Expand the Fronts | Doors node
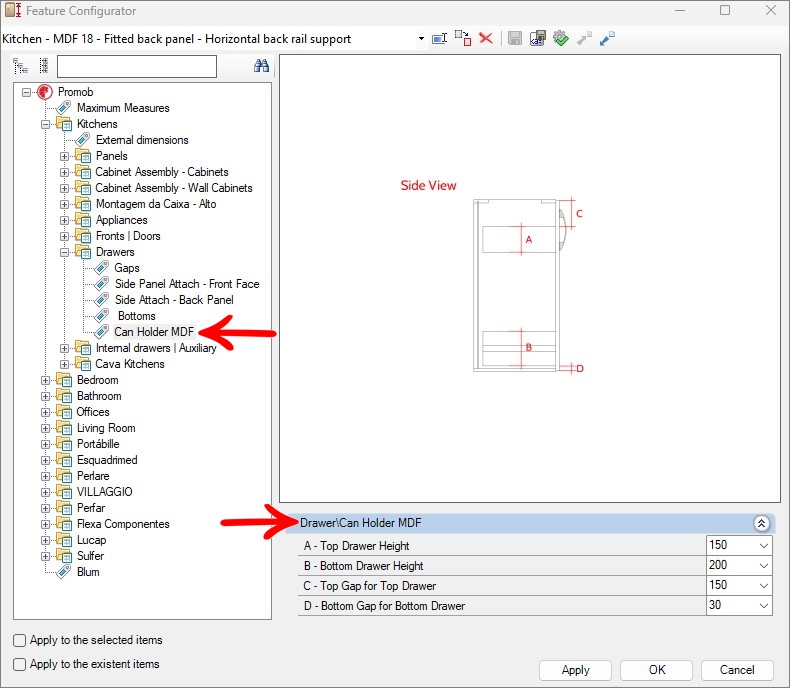 click(x=64, y=236)
